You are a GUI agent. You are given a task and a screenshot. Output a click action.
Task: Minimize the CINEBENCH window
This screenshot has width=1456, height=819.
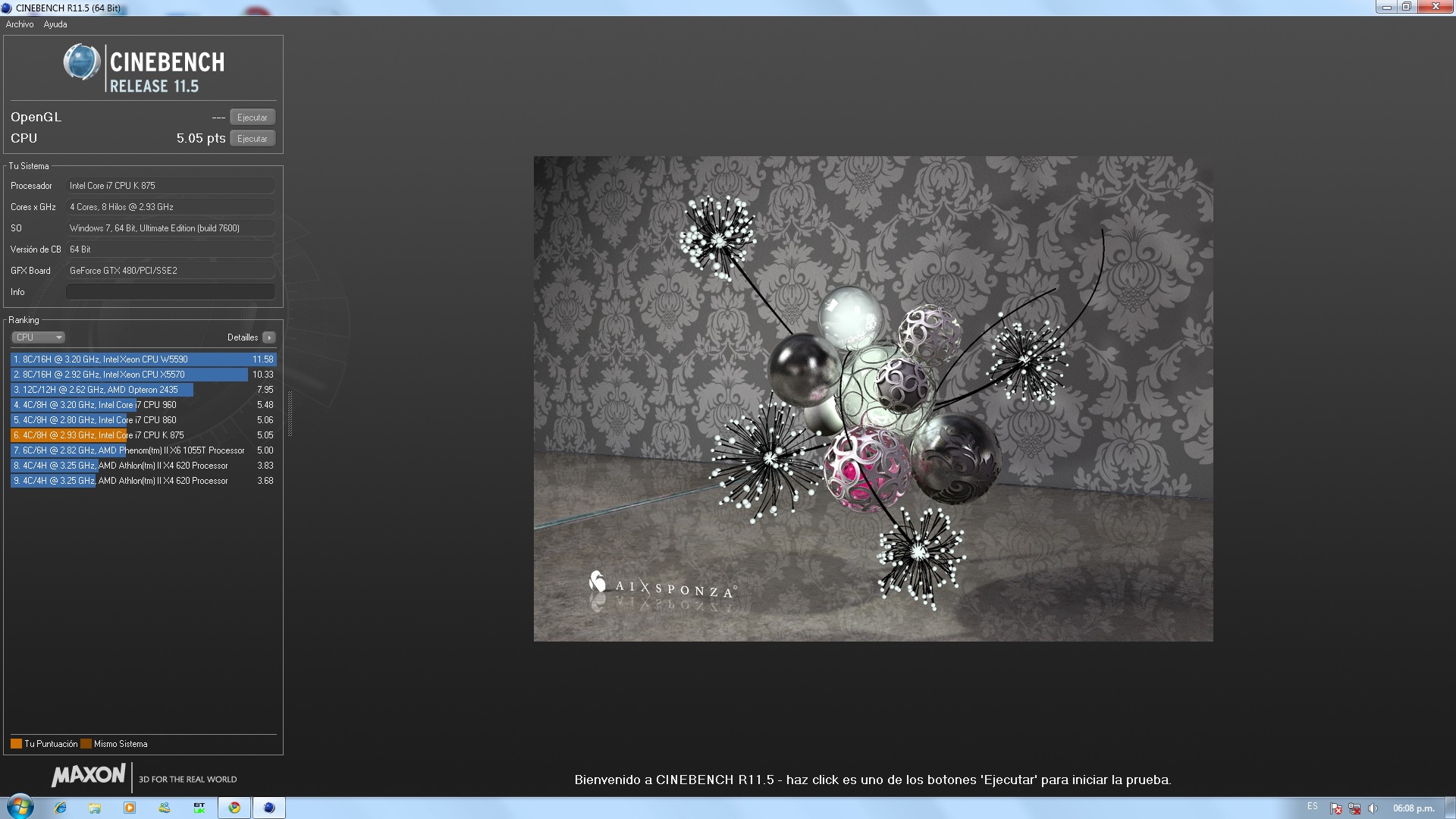(1386, 7)
